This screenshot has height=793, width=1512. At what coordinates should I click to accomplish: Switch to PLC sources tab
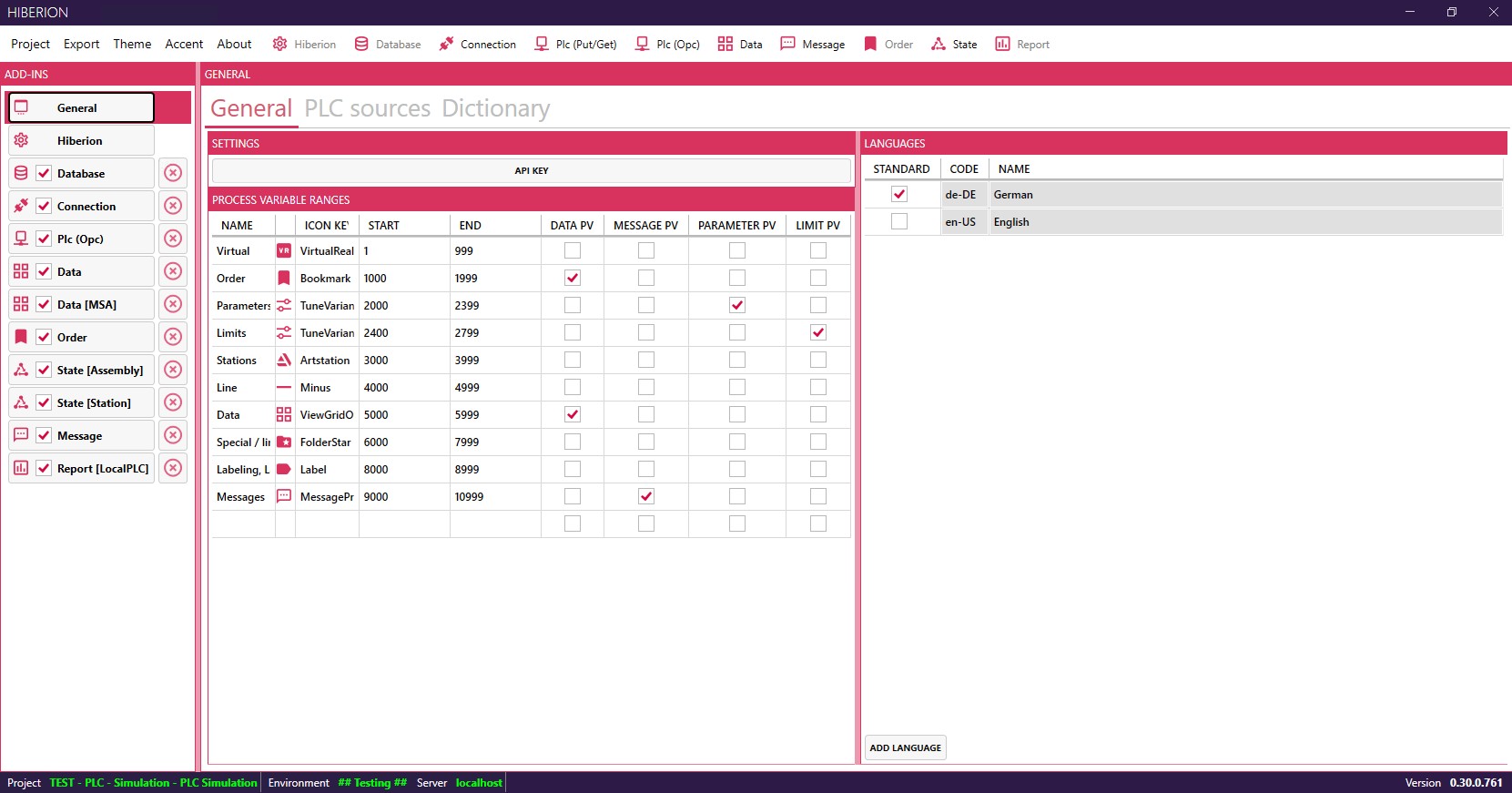tap(367, 108)
